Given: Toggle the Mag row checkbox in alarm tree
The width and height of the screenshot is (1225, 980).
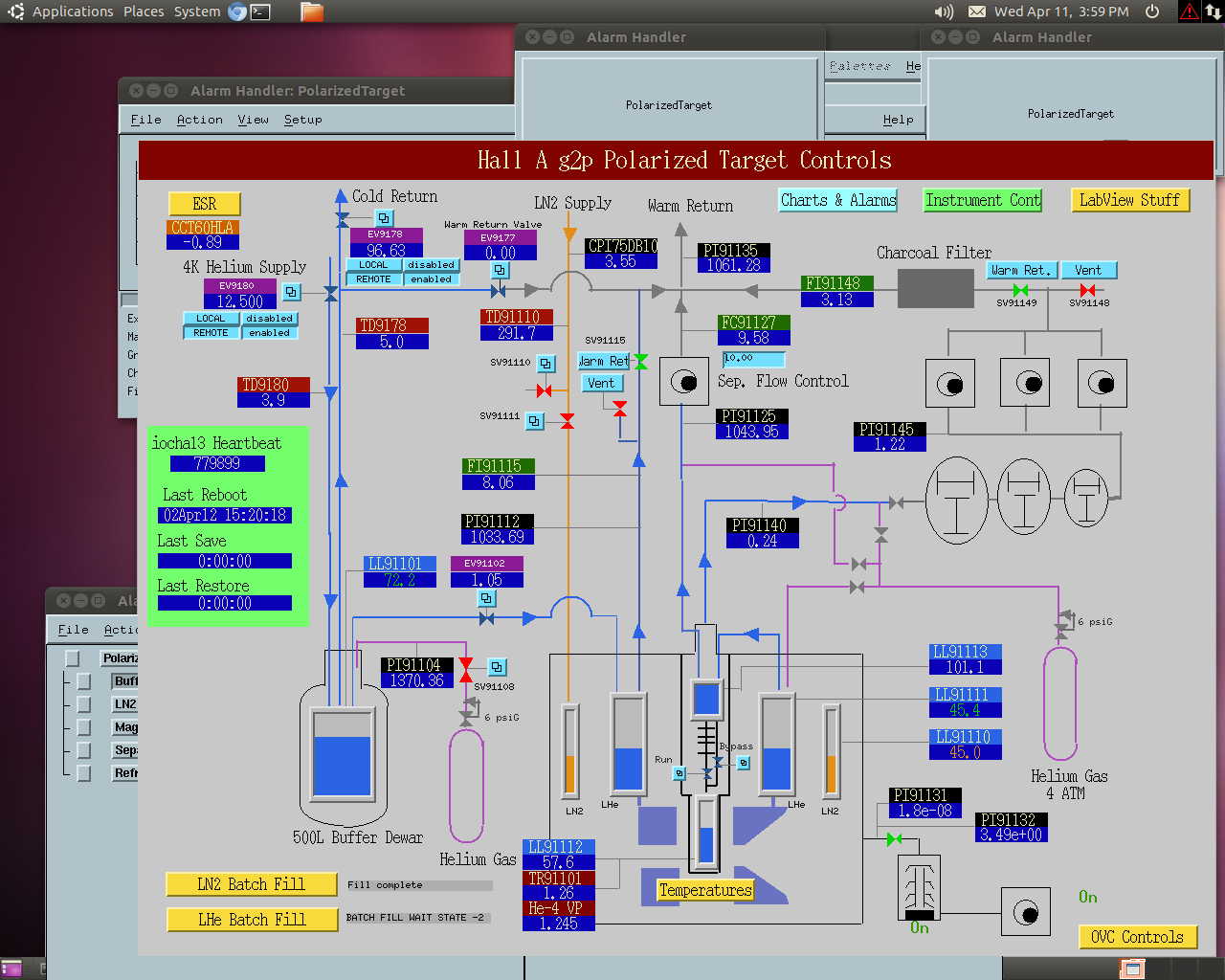Looking at the screenshot, I should [84, 727].
